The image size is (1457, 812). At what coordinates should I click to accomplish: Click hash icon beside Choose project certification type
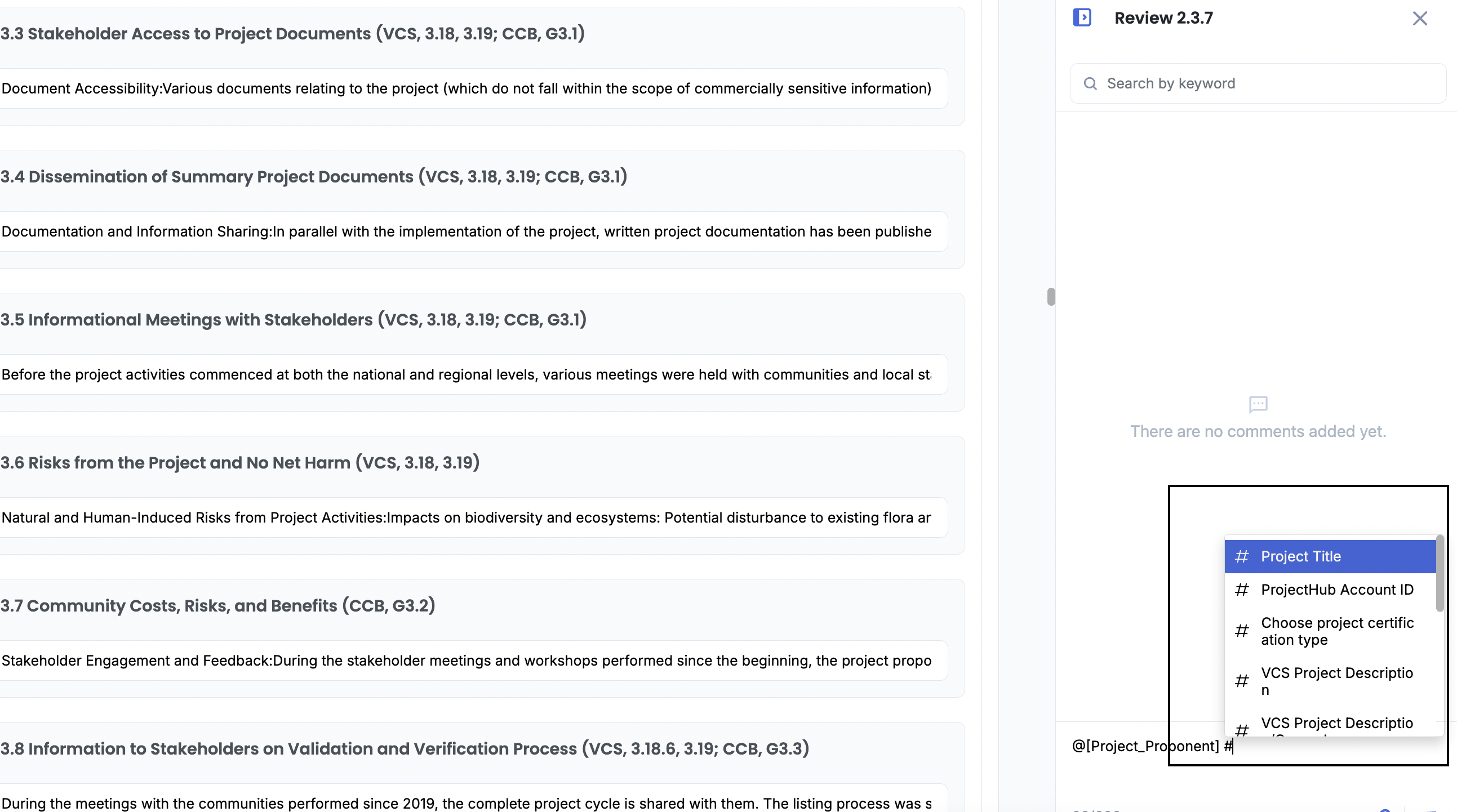(x=1242, y=631)
